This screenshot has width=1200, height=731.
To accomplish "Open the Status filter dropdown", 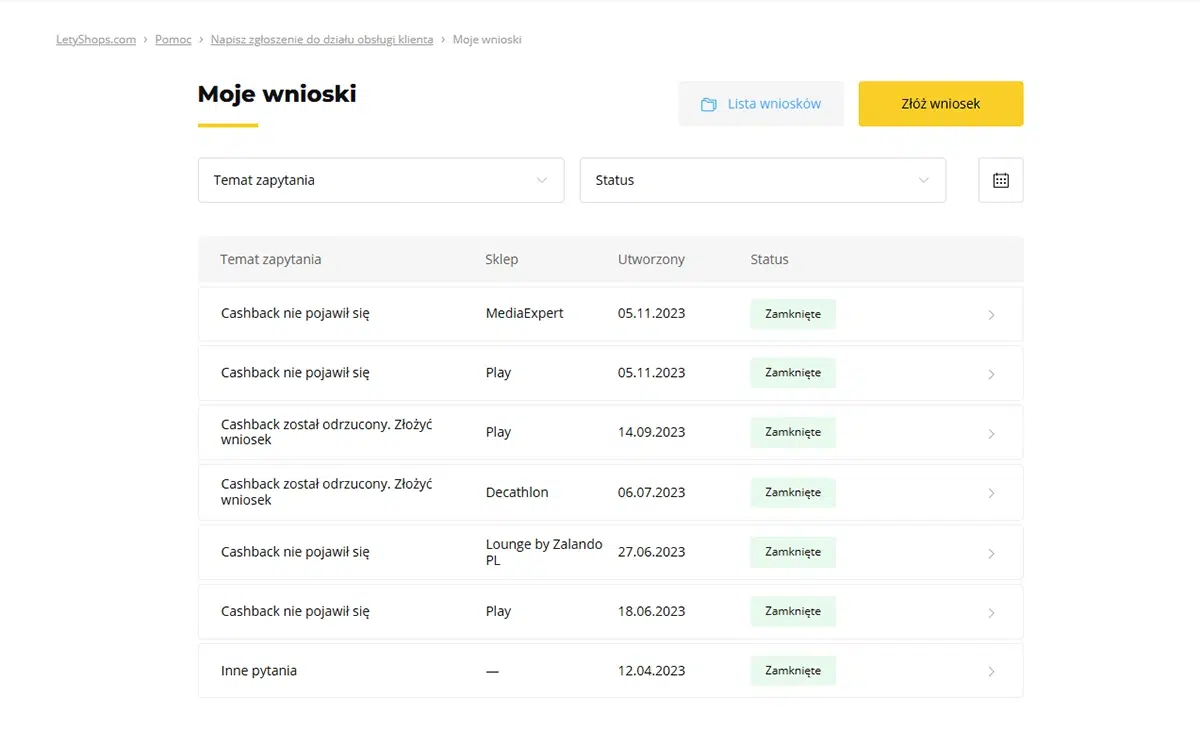I will (762, 180).
